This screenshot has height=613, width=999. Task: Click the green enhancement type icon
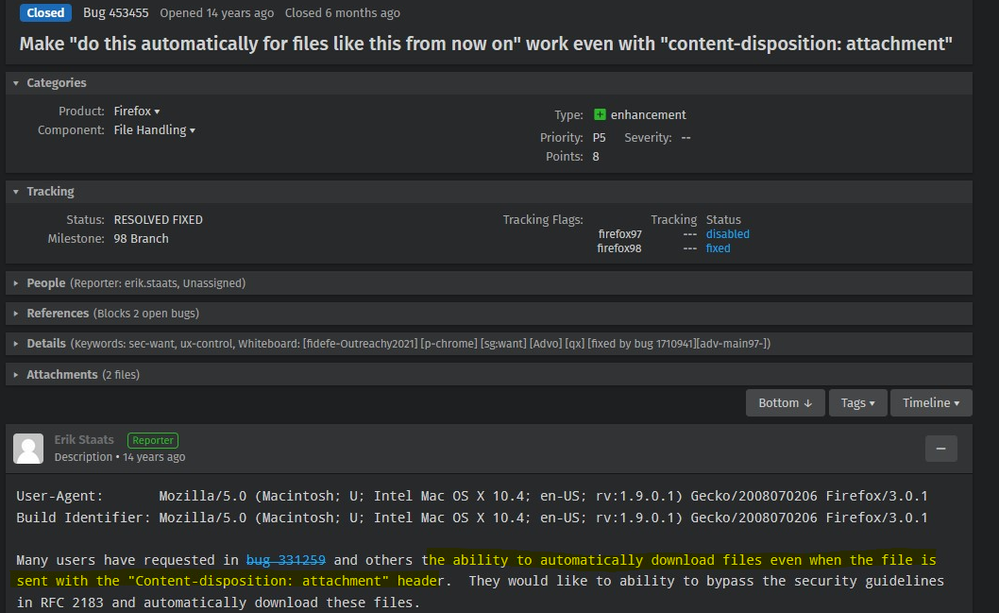[600, 115]
